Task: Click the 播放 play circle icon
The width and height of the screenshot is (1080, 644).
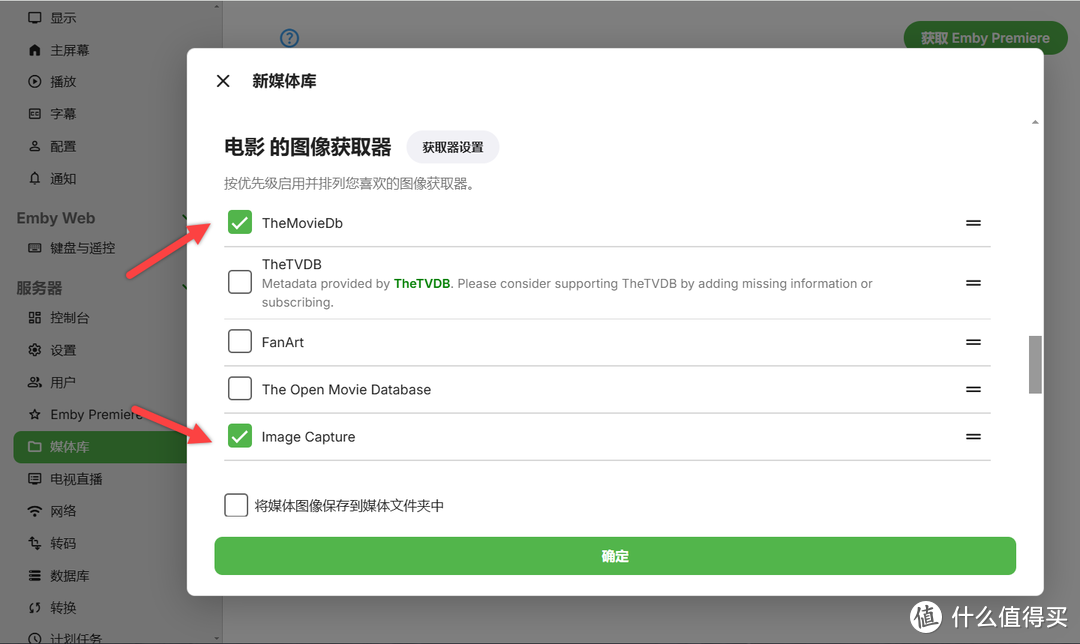Action: point(34,81)
